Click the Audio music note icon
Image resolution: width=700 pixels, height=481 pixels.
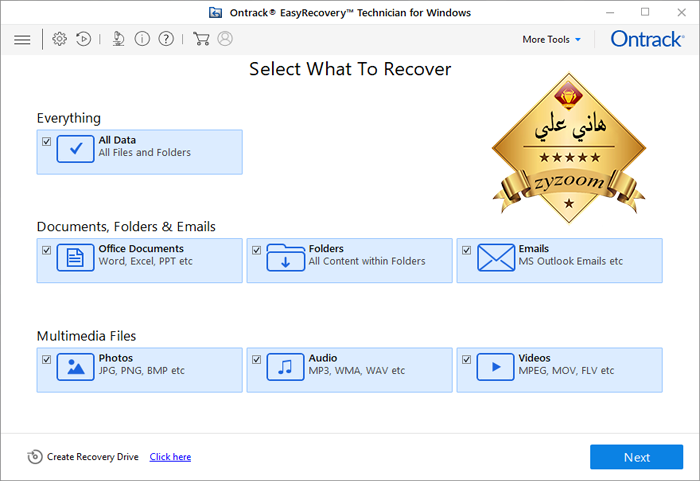[285, 367]
